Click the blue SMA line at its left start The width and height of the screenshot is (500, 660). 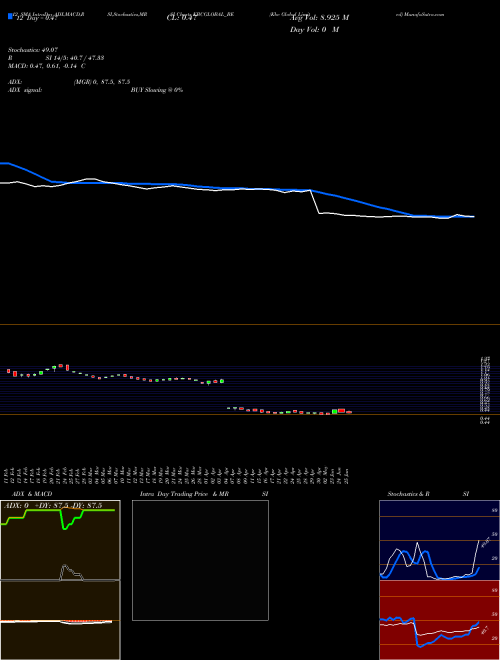click(x=5, y=163)
